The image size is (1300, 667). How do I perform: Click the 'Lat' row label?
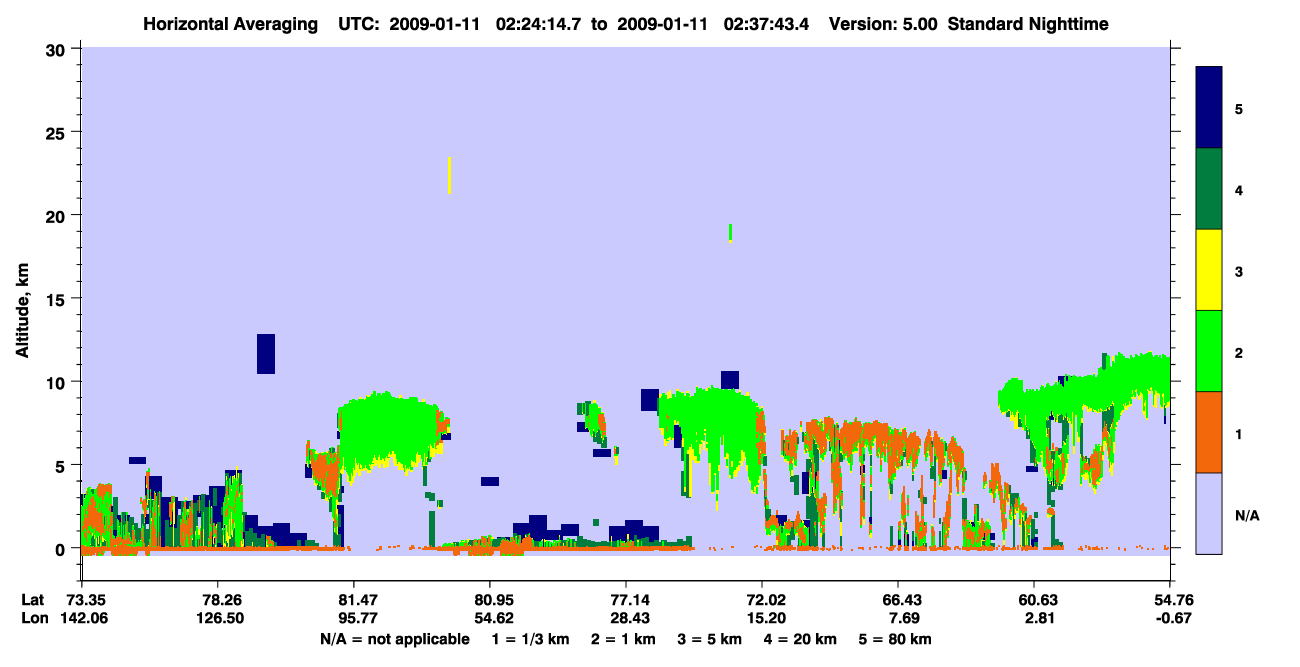tap(33, 600)
